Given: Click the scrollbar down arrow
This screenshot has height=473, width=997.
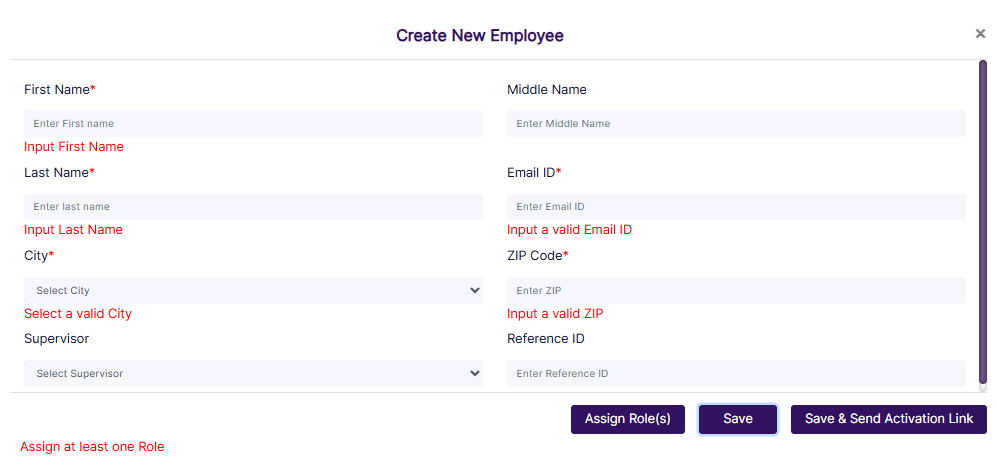Looking at the screenshot, I should pos(983,388).
